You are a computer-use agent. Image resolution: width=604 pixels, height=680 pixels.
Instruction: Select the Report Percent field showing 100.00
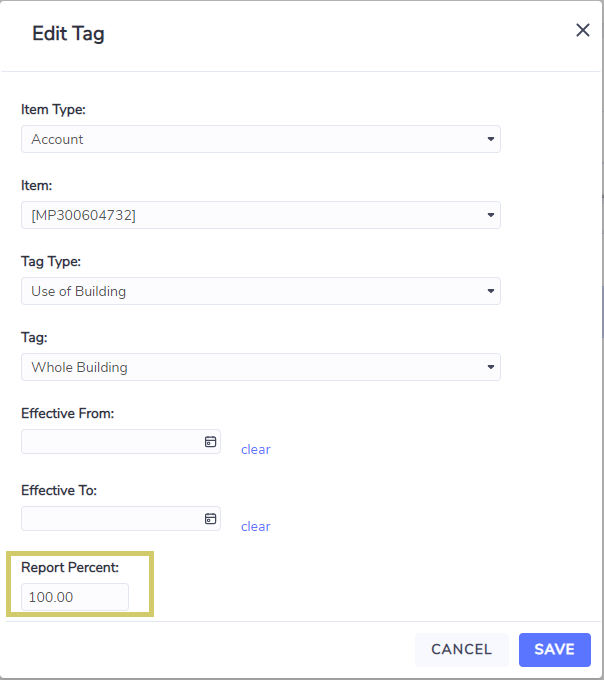pos(75,597)
